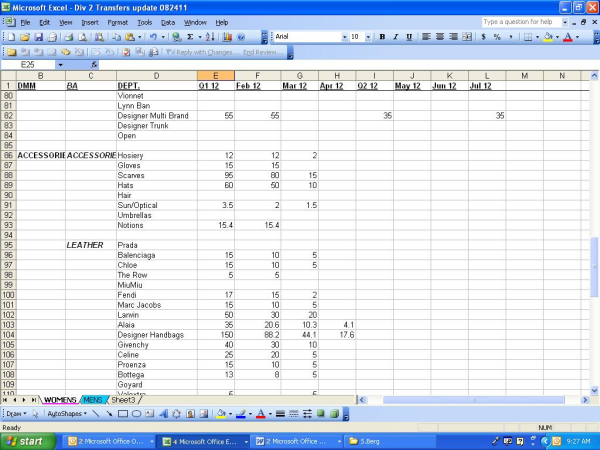Toggle Italic formatting
The width and height of the screenshot is (600, 450).
point(395,37)
